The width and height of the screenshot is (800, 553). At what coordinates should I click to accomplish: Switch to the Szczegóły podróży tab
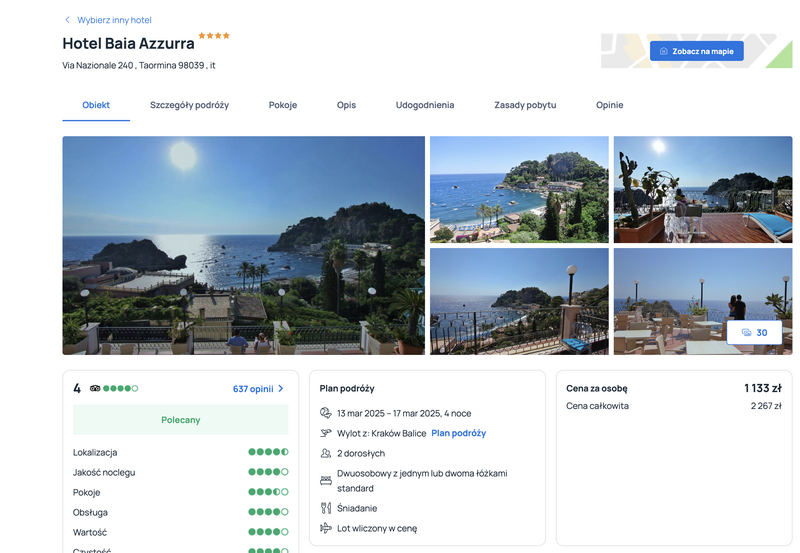click(189, 105)
